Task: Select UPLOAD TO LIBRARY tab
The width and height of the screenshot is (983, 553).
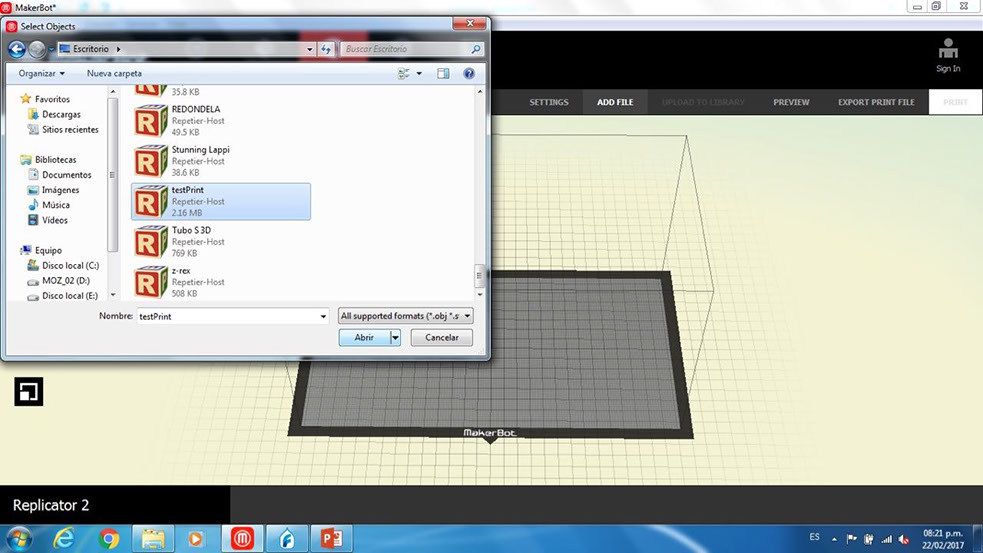Action: point(703,102)
